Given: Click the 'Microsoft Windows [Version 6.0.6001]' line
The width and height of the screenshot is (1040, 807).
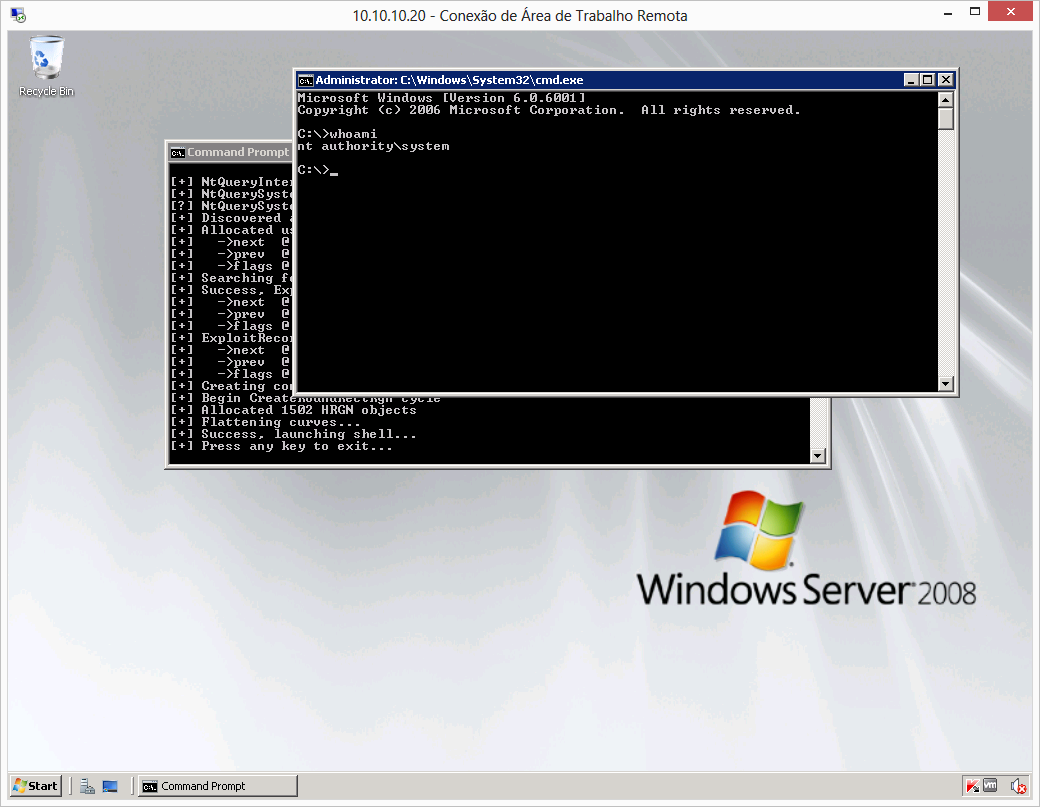Looking at the screenshot, I should pyautogui.click(x=442, y=98).
